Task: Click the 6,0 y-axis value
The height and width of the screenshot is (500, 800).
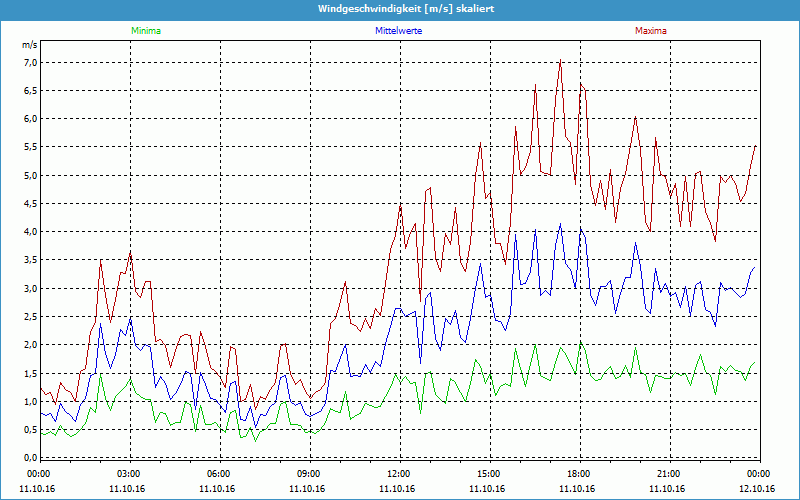Action: pyautogui.click(x=31, y=118)
